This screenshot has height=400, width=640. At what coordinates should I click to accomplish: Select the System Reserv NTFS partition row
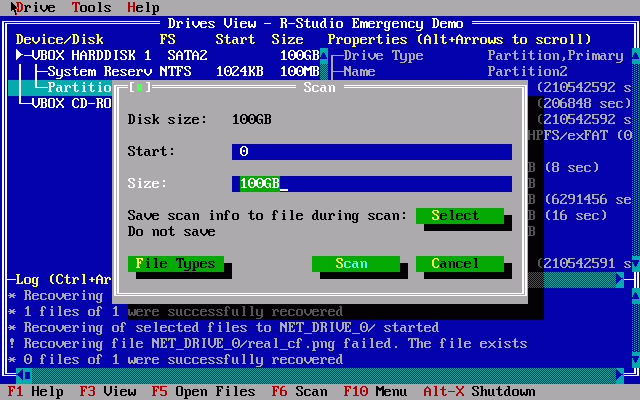[x=167, y=71]
